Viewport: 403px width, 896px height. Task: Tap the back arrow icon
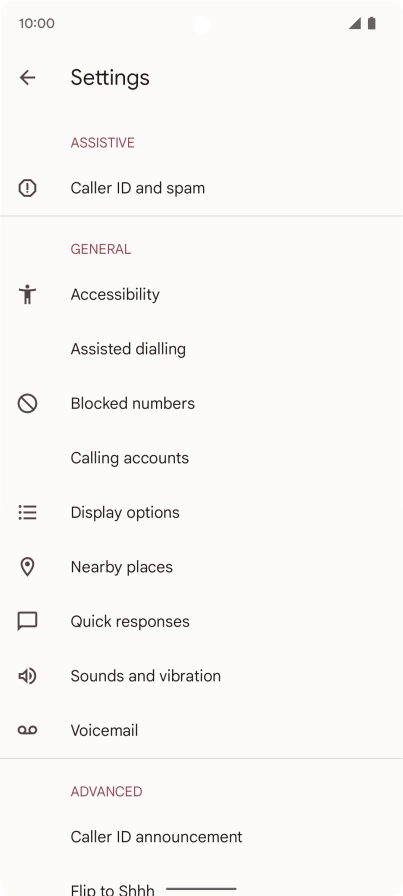[x=27, y=78]
